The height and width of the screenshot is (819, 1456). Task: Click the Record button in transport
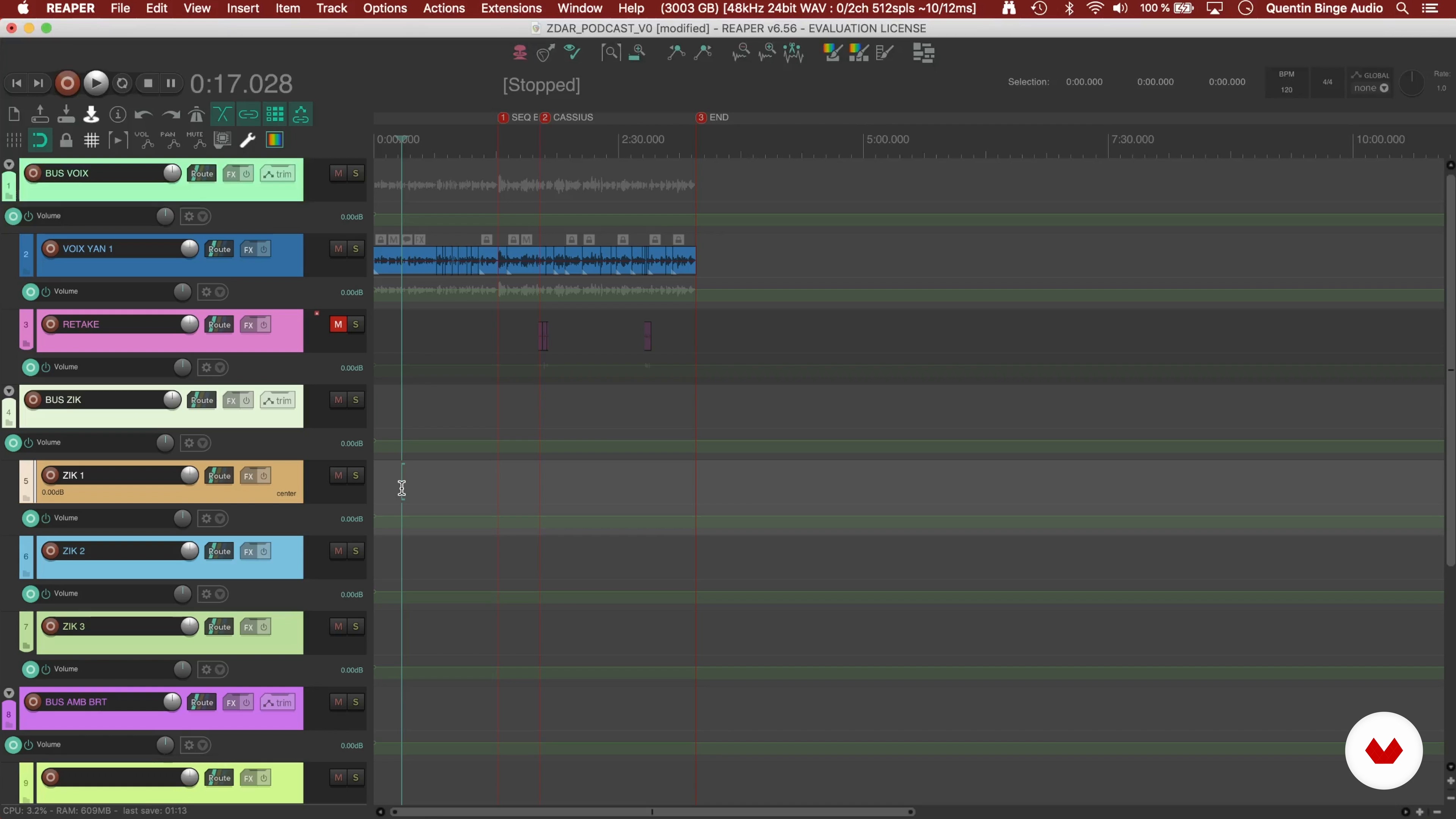click(67, 84)
